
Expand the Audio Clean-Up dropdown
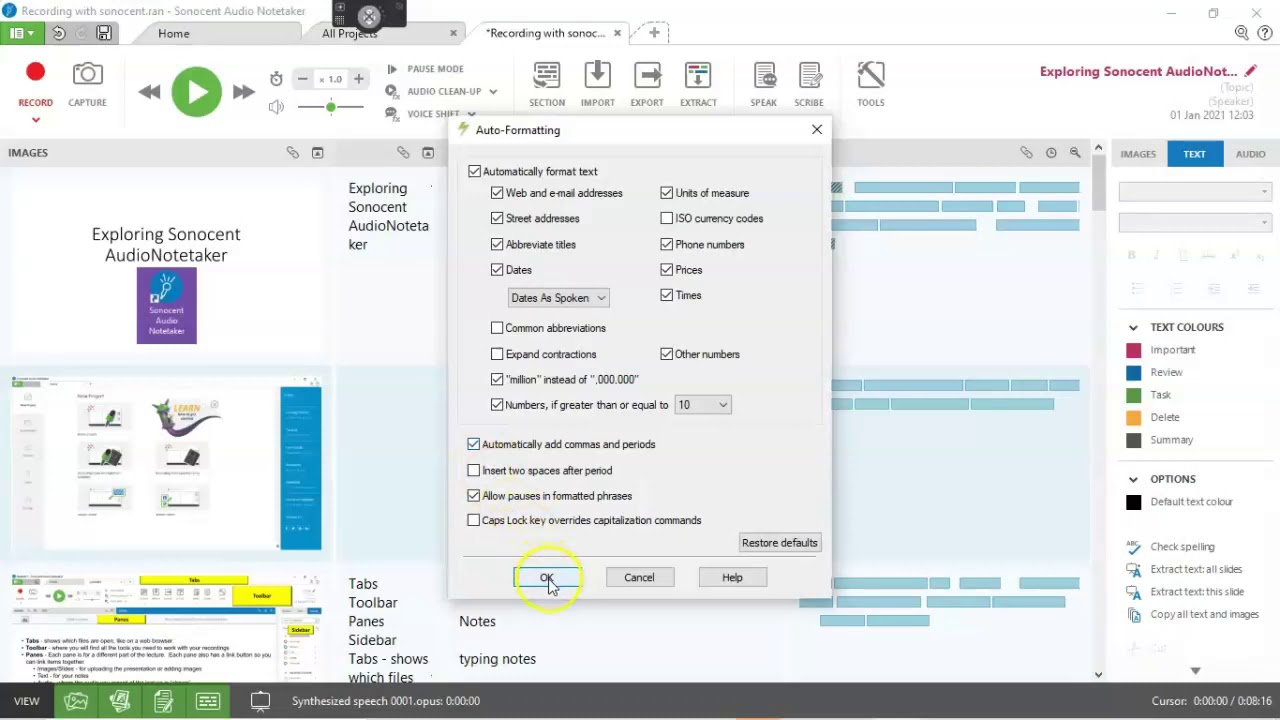[494, 91]
